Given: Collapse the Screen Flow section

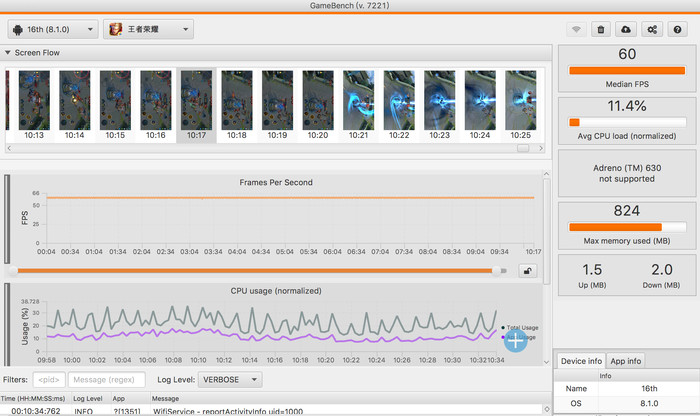Looking at the screenshot, I should [x=8, y=53].
